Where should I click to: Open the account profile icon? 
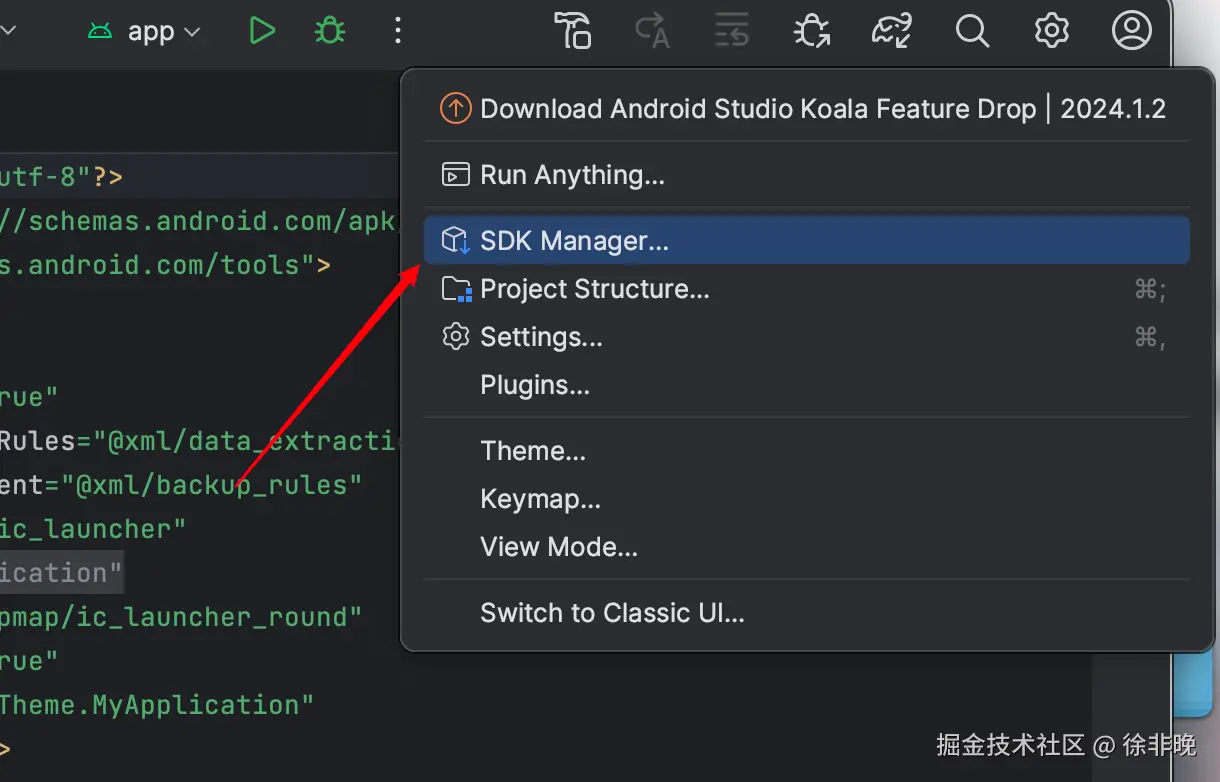[1131, 31]
